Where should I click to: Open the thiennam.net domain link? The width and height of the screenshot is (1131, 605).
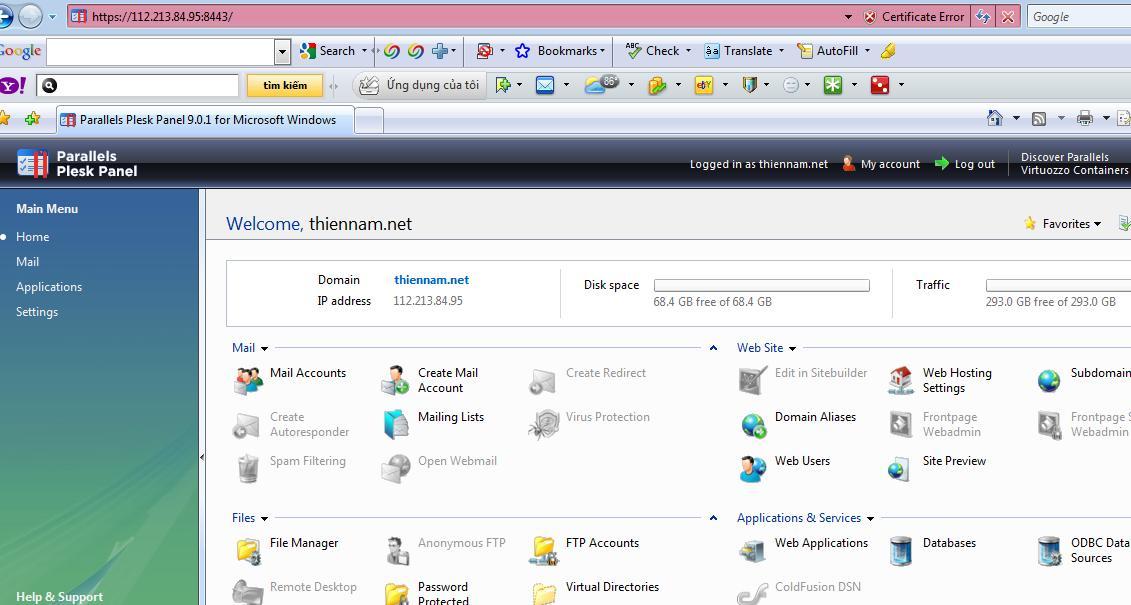click(x=431, y=280)
